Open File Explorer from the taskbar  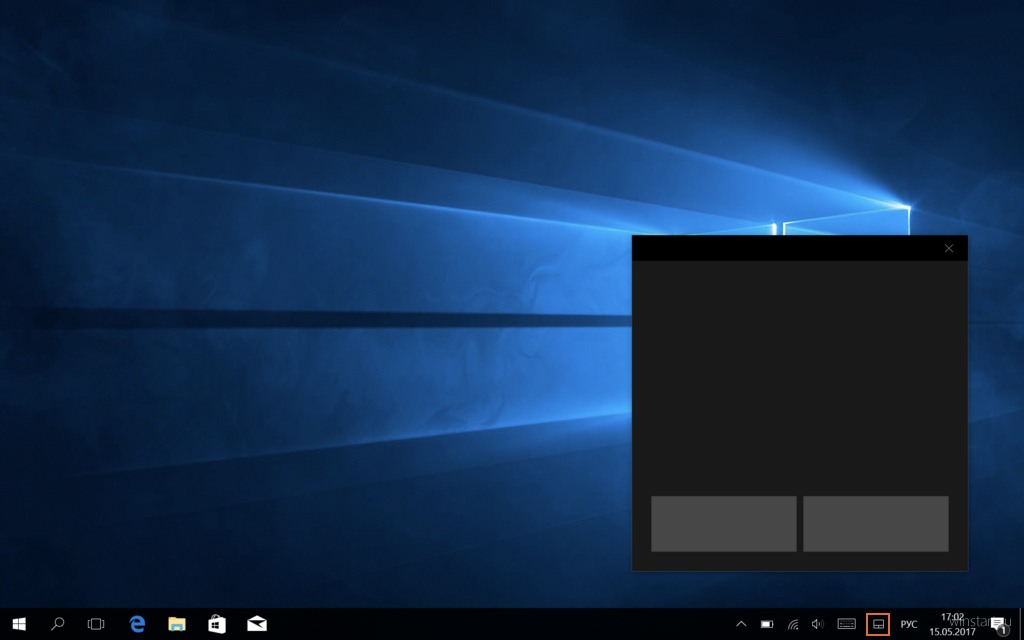point(177,624)
